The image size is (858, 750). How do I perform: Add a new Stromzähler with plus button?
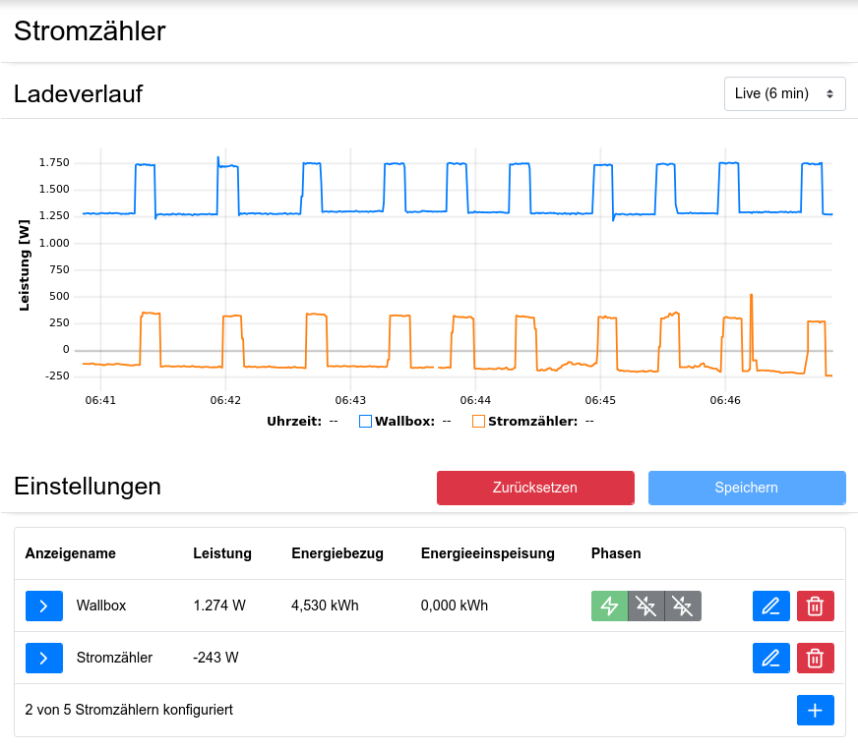tap(815, 710)
